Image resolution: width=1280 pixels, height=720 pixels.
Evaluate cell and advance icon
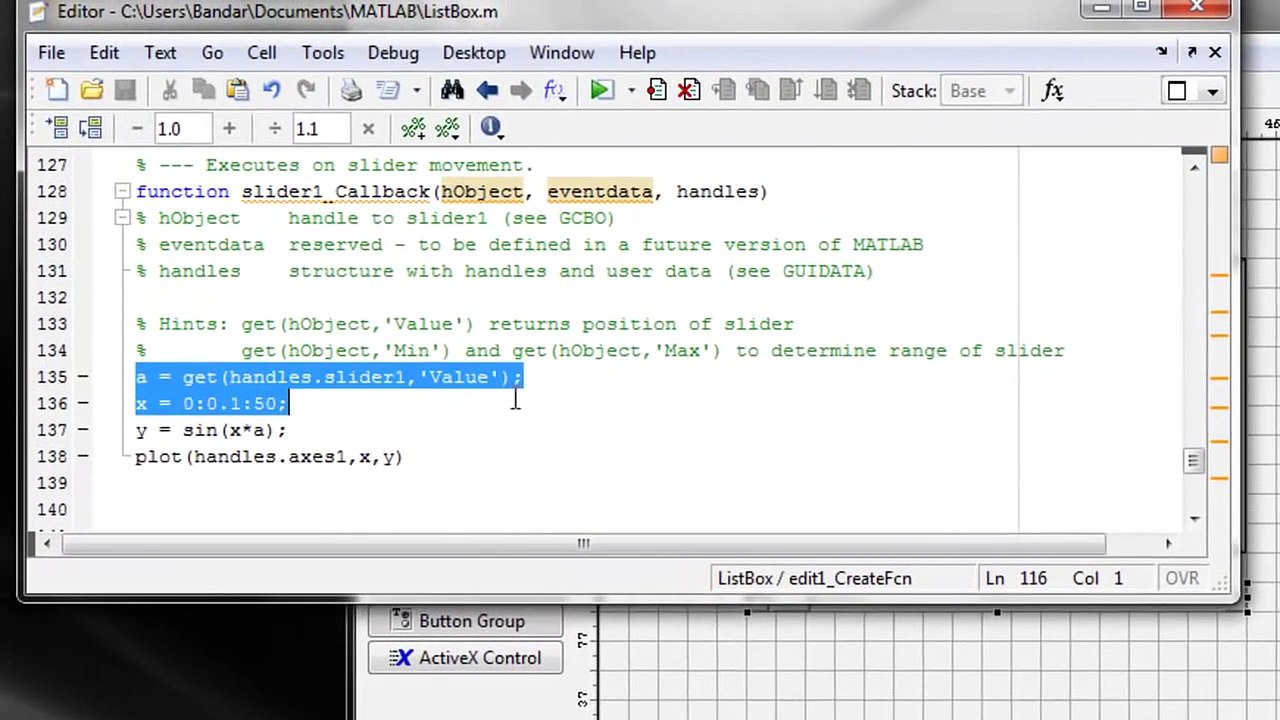91,128
